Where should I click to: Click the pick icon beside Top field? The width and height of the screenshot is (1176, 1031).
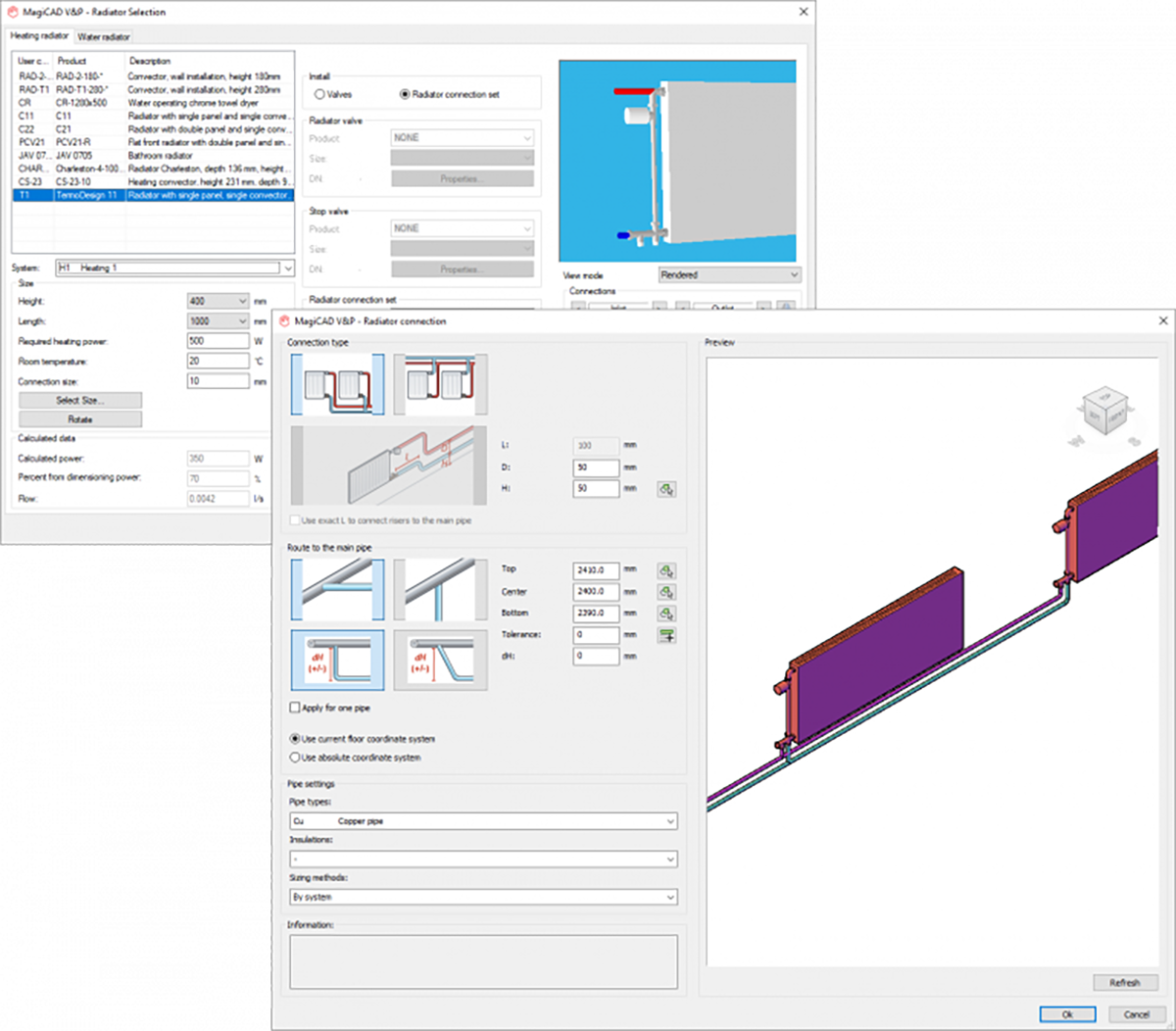tap(666, 570)
